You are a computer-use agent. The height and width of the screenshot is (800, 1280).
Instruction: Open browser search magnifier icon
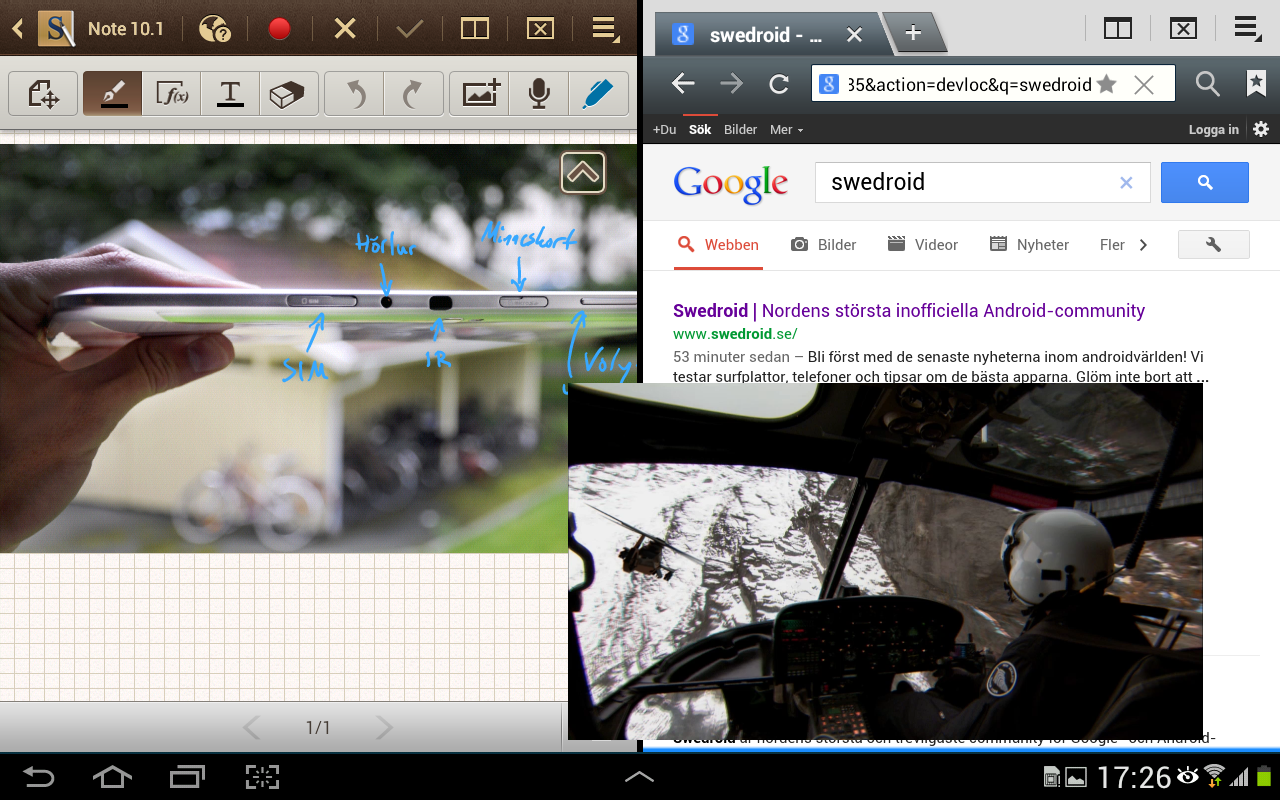(1208, 84)
